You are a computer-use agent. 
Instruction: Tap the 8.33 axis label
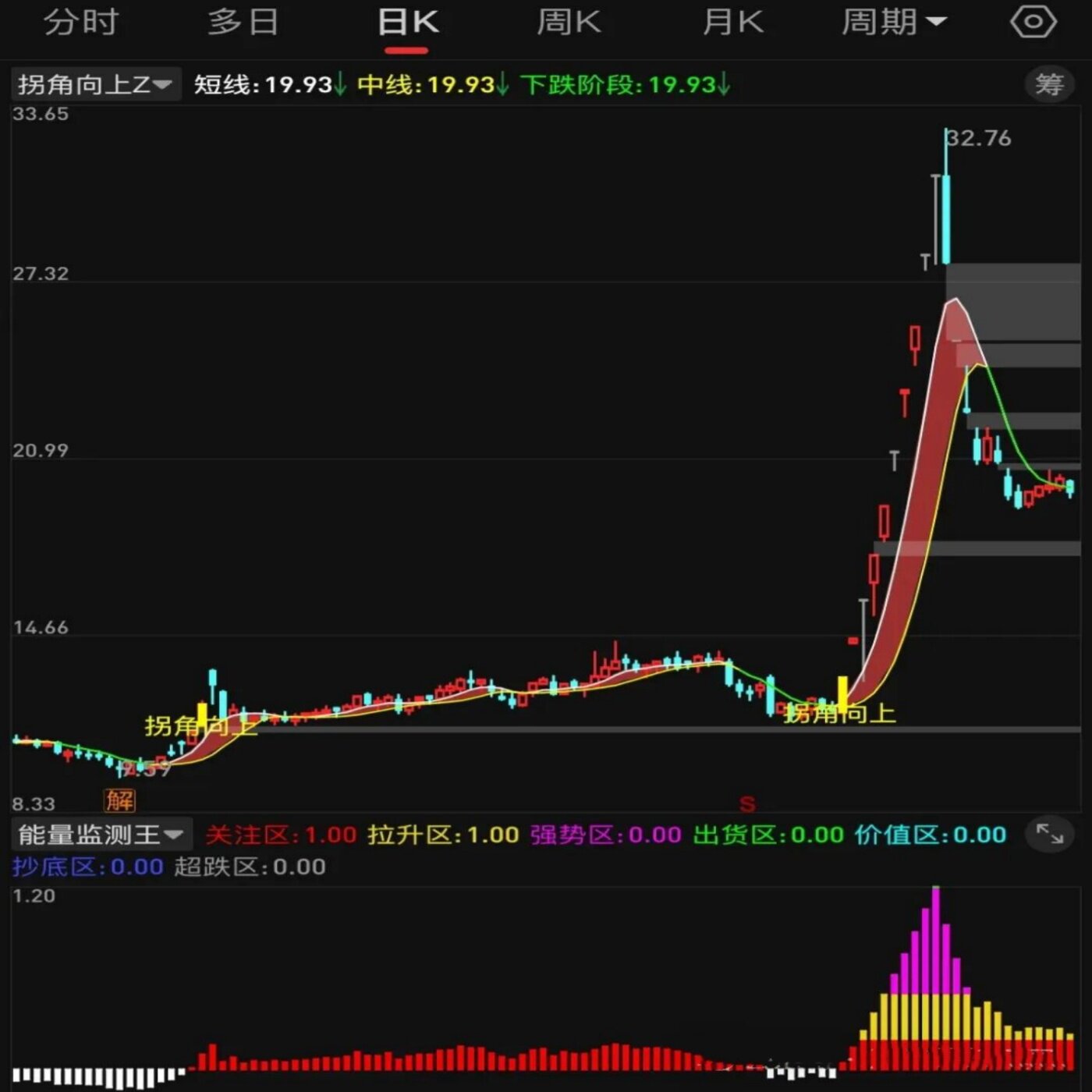pyautogui.click(x=34, y=804)
